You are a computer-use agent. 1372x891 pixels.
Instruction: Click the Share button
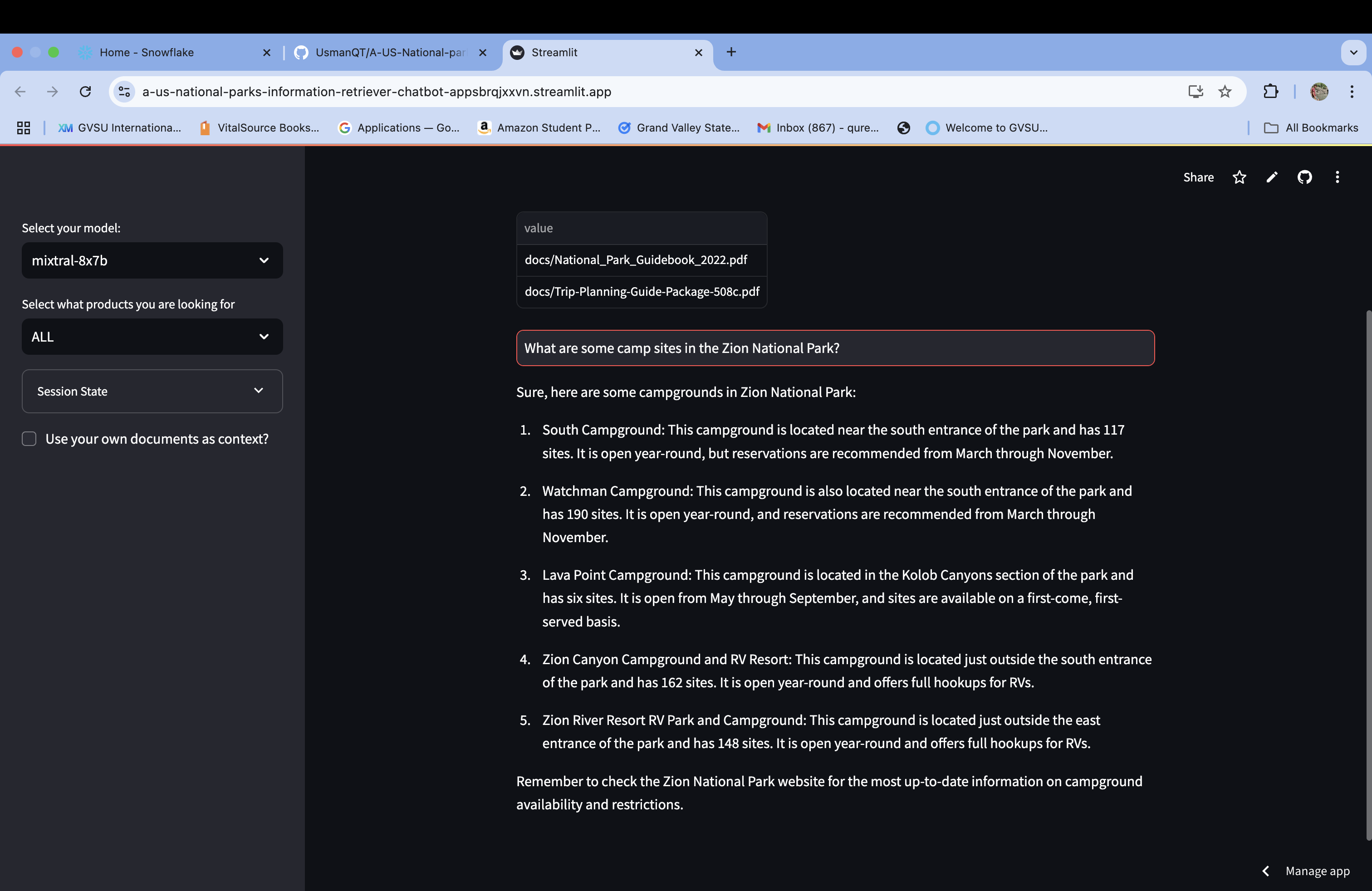(1198, 177)
